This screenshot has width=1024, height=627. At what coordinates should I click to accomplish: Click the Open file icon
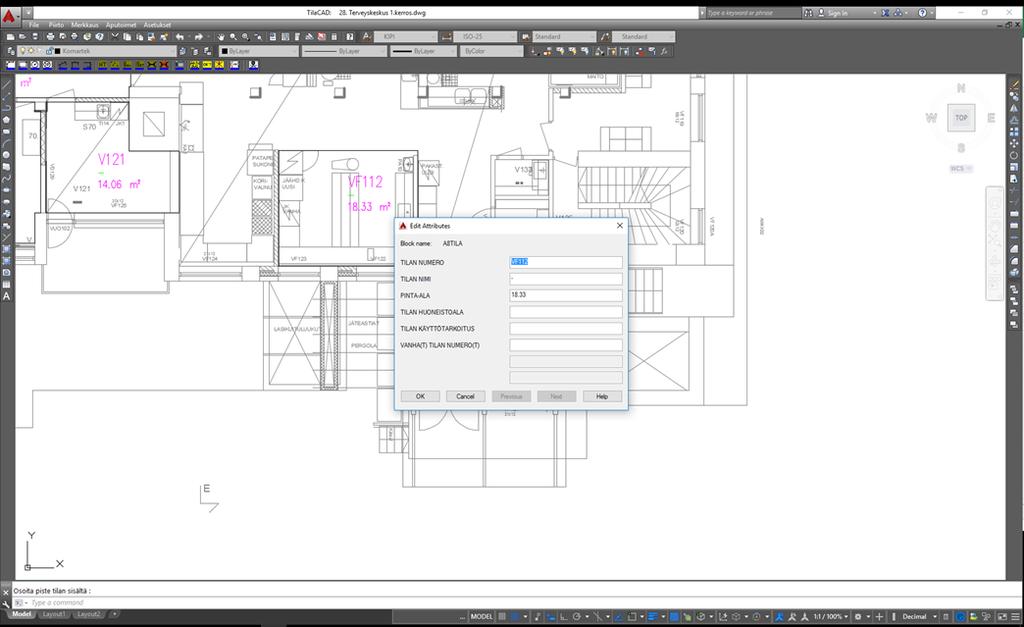(23, 37)
